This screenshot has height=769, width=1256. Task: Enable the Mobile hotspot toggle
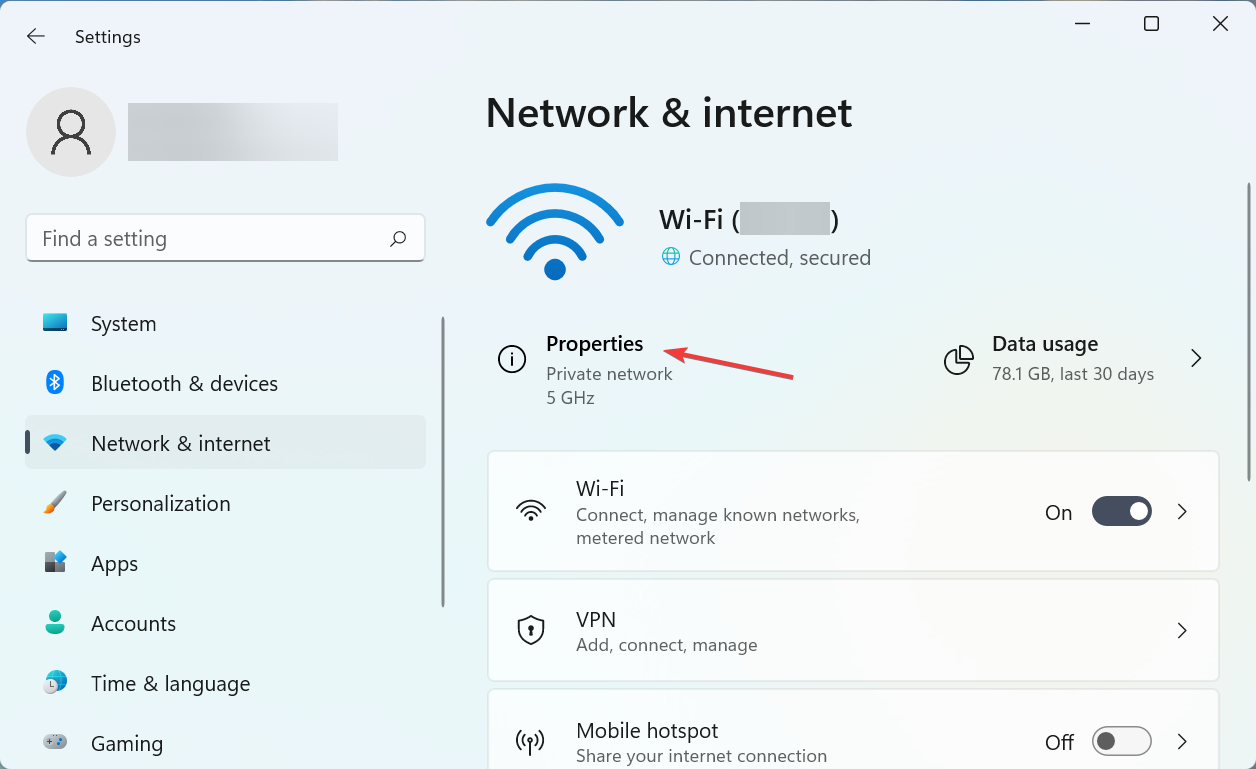(1121, 742)
